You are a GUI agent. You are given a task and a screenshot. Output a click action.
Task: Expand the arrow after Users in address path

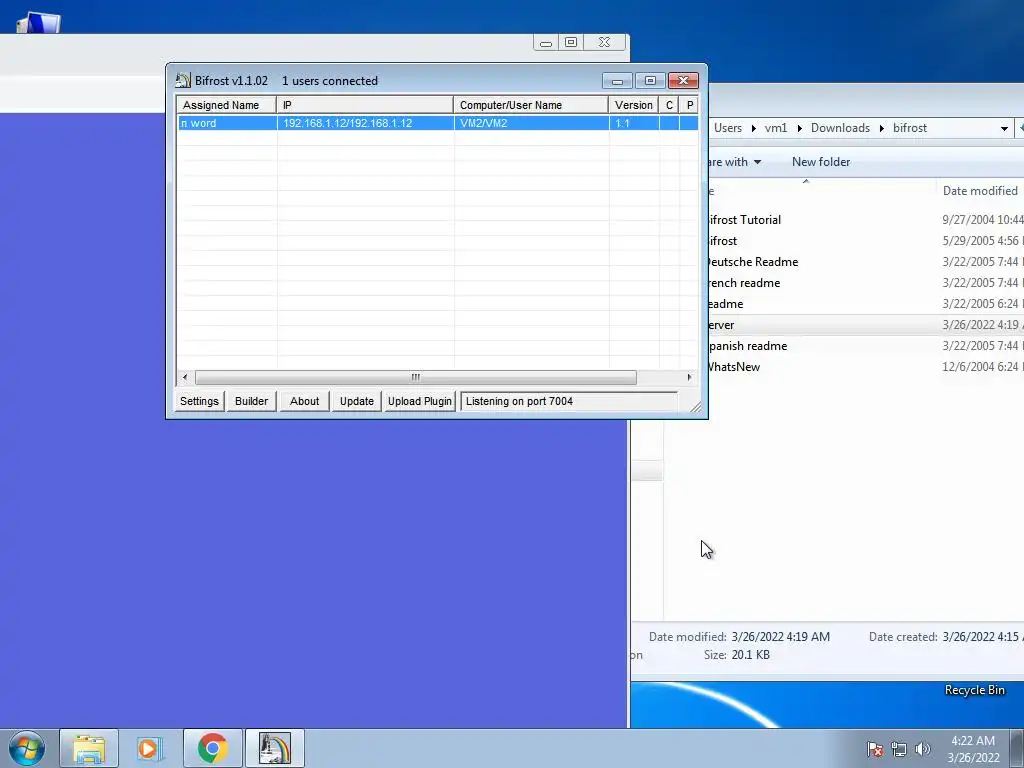[x=754, y=128]
